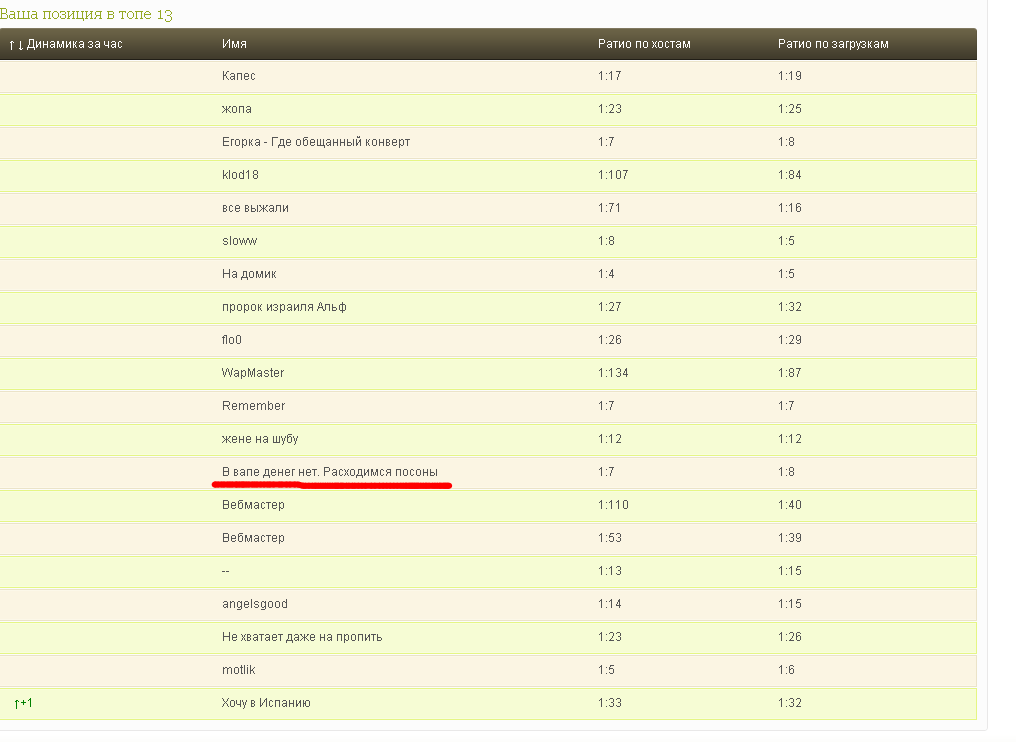Sort the table by Имя column header

(x=234, y=44)
